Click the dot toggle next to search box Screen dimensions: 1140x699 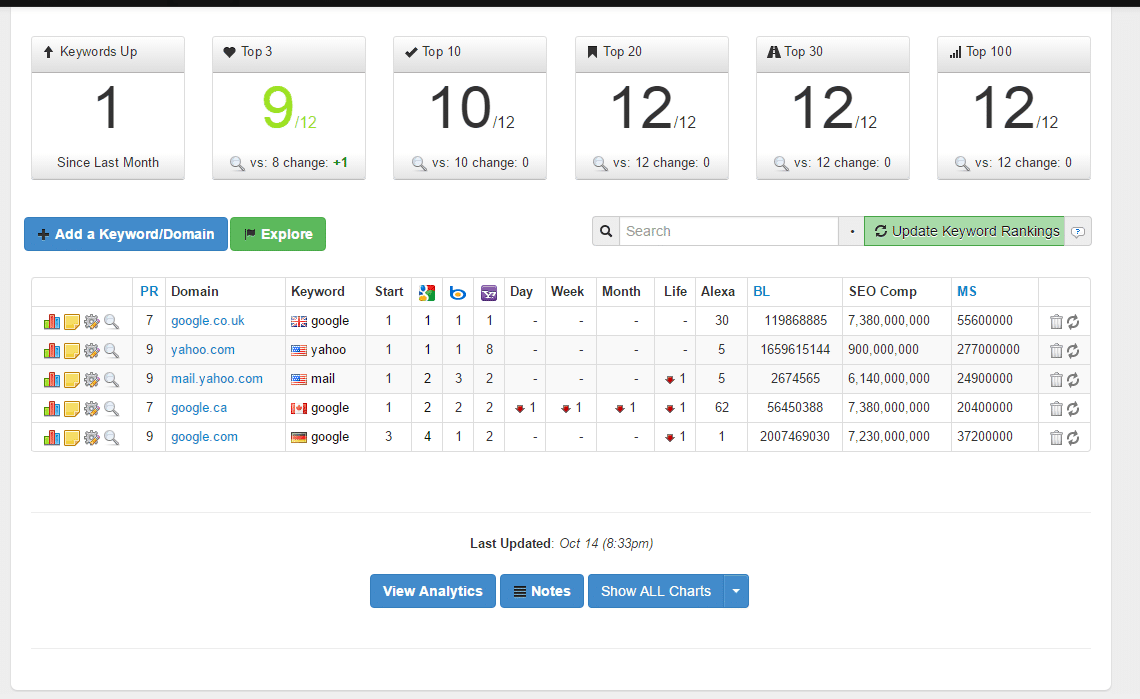851,232
